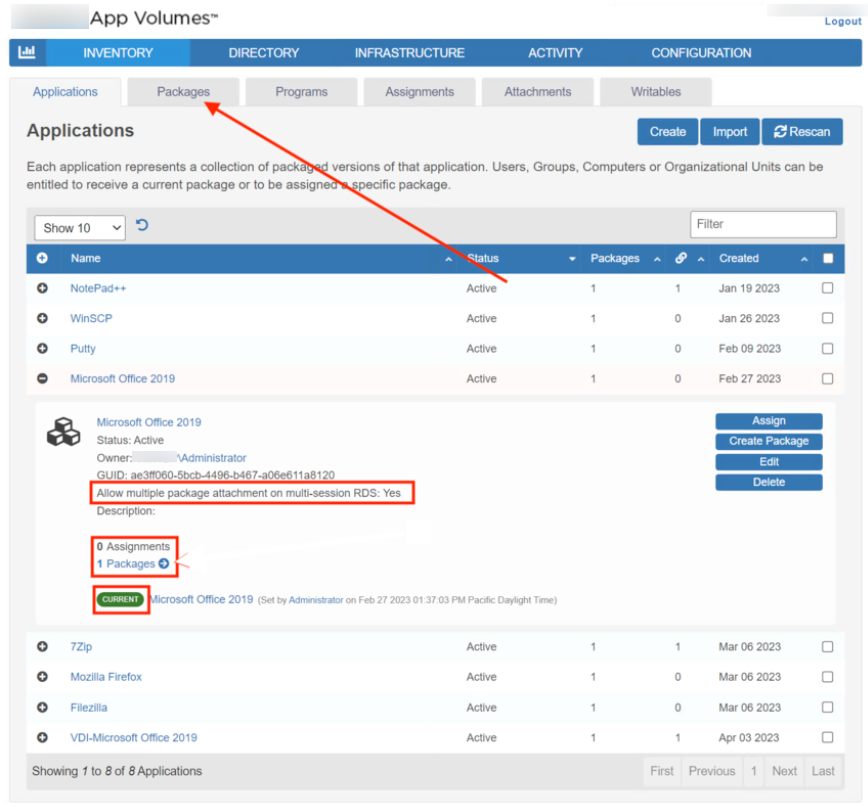Toggle the select-all checkbox in table header

(827, 258)
